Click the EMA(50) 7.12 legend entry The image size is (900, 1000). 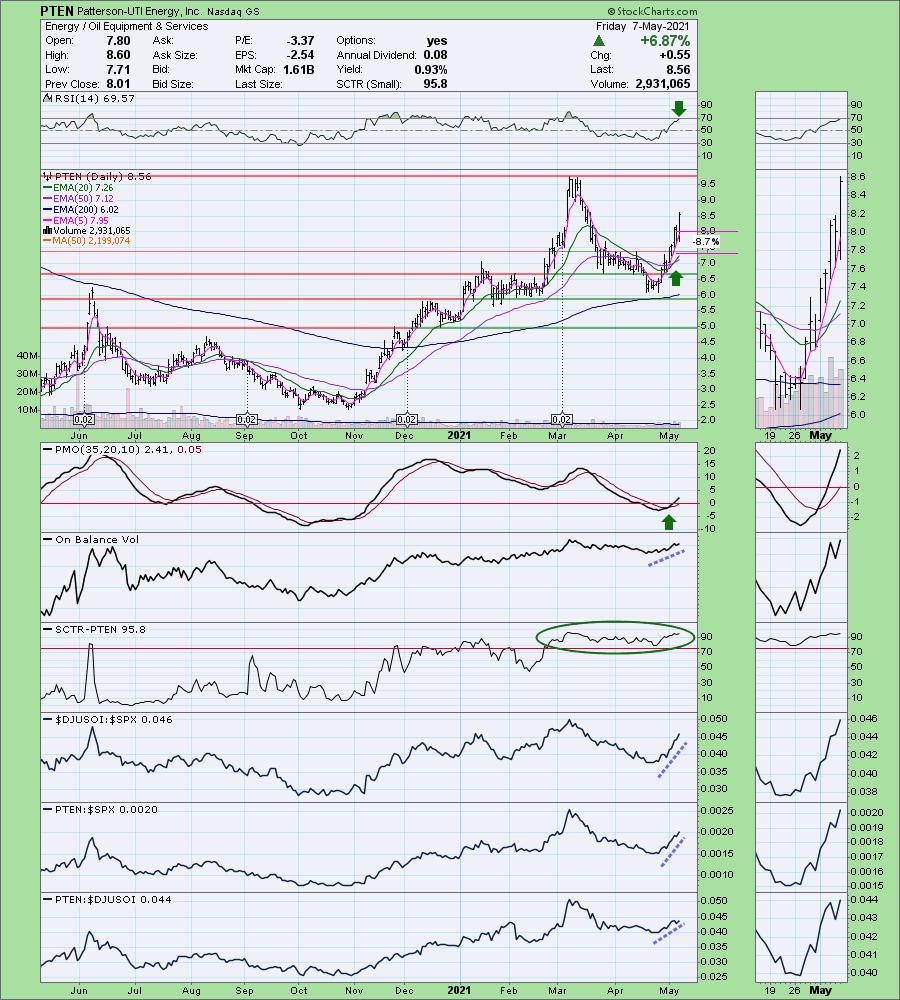click(78, 199)
